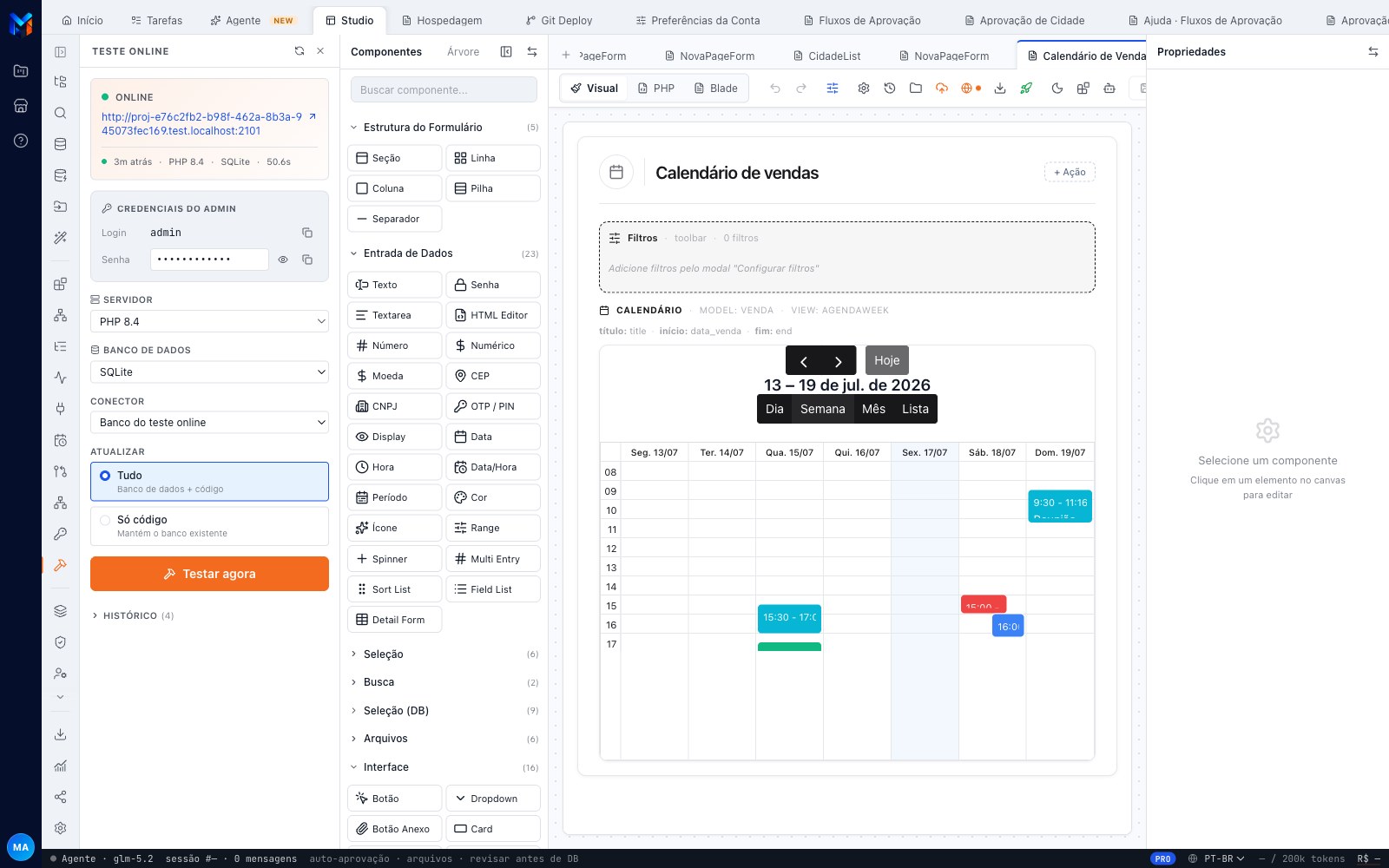This screenshot has height=868, width=1389.
Task: Open the Banco de Dados SQLite dropdown
Action: 209,372
